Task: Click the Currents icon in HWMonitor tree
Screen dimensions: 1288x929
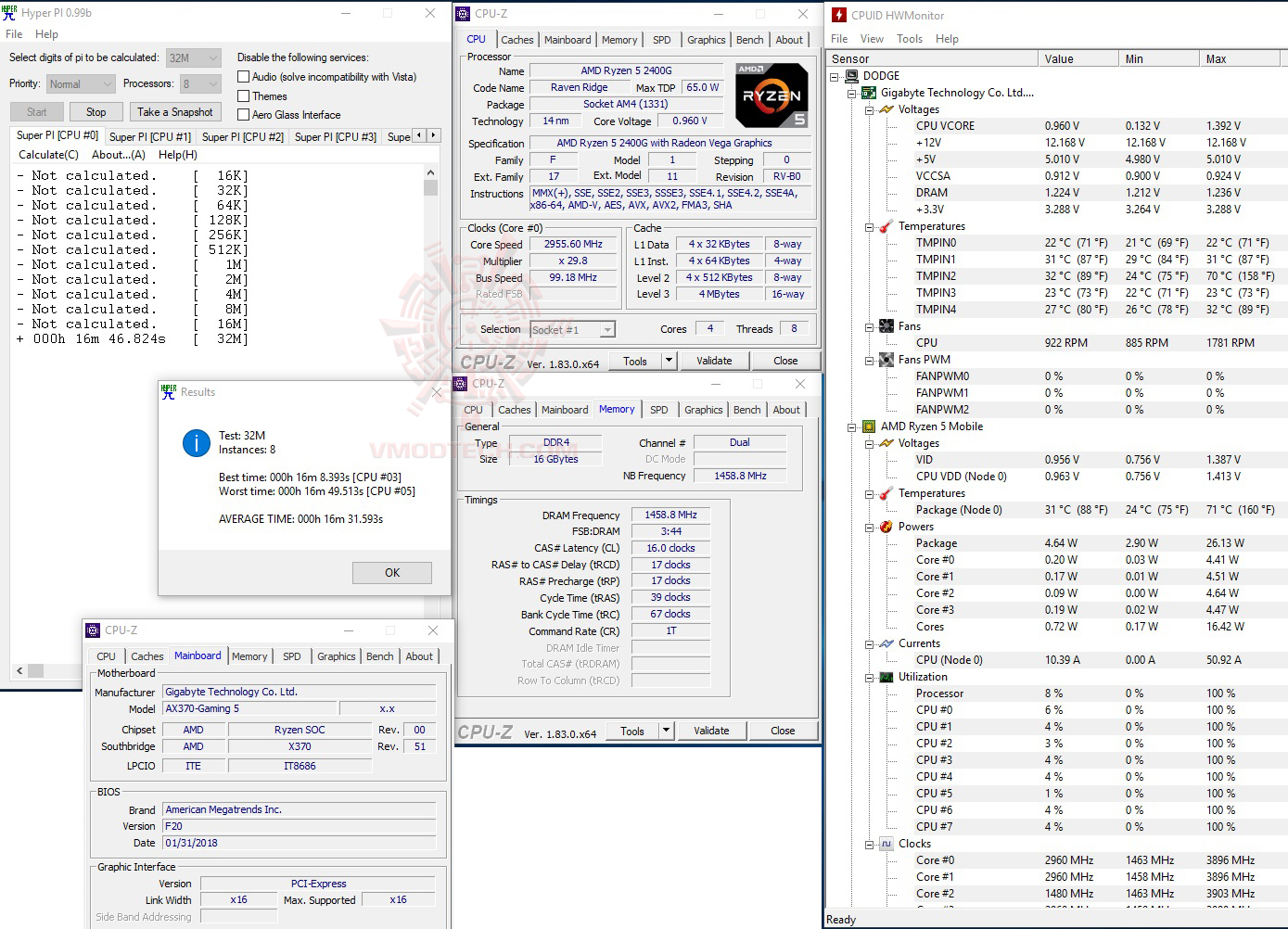Action: tap(886, 643)
